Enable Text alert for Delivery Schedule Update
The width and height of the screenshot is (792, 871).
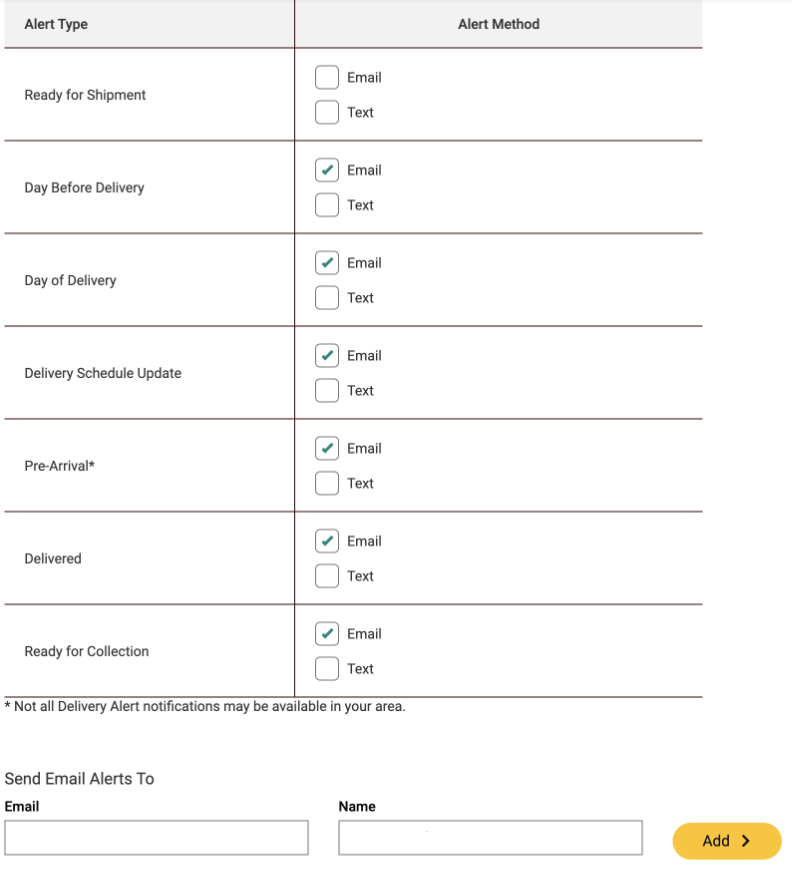327,391
